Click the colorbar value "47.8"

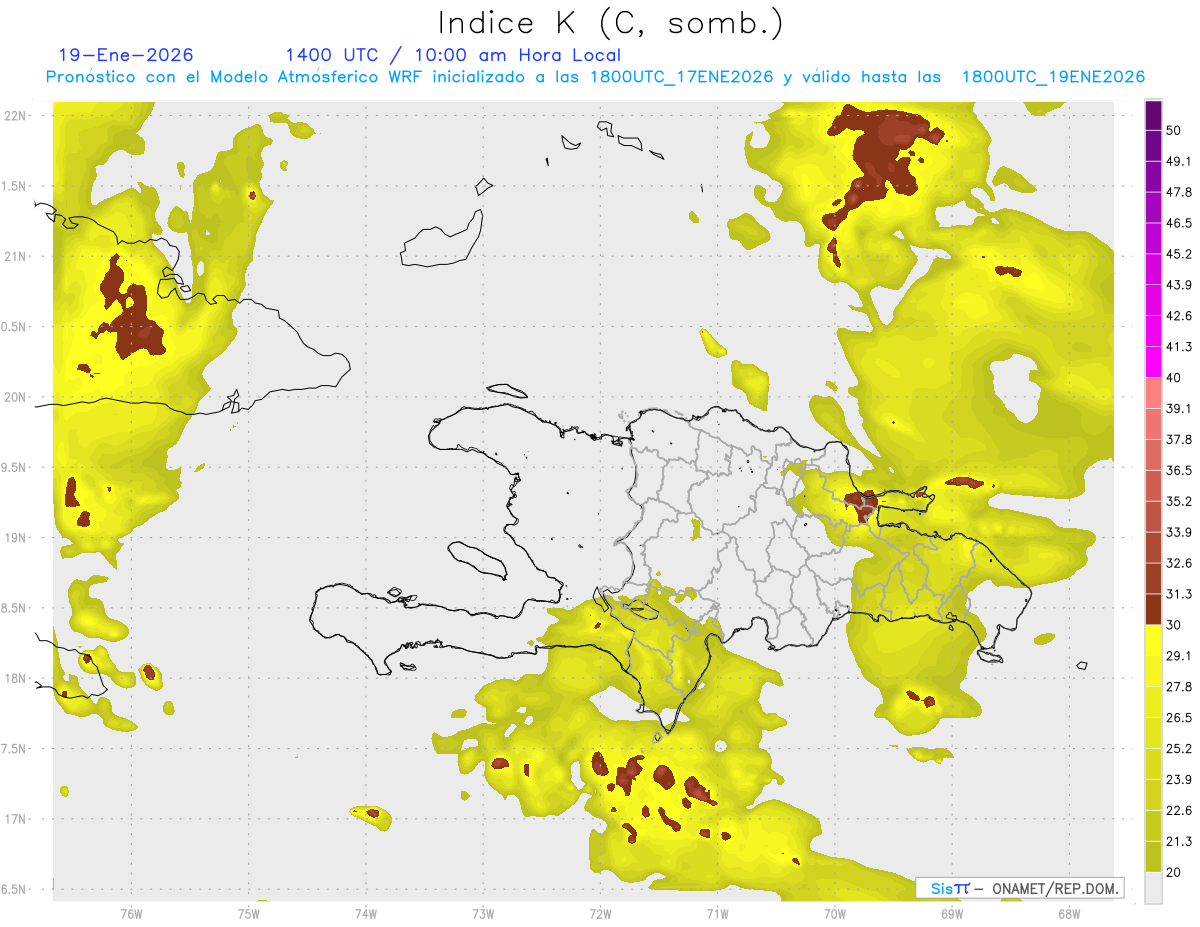tap(1179, 192)
